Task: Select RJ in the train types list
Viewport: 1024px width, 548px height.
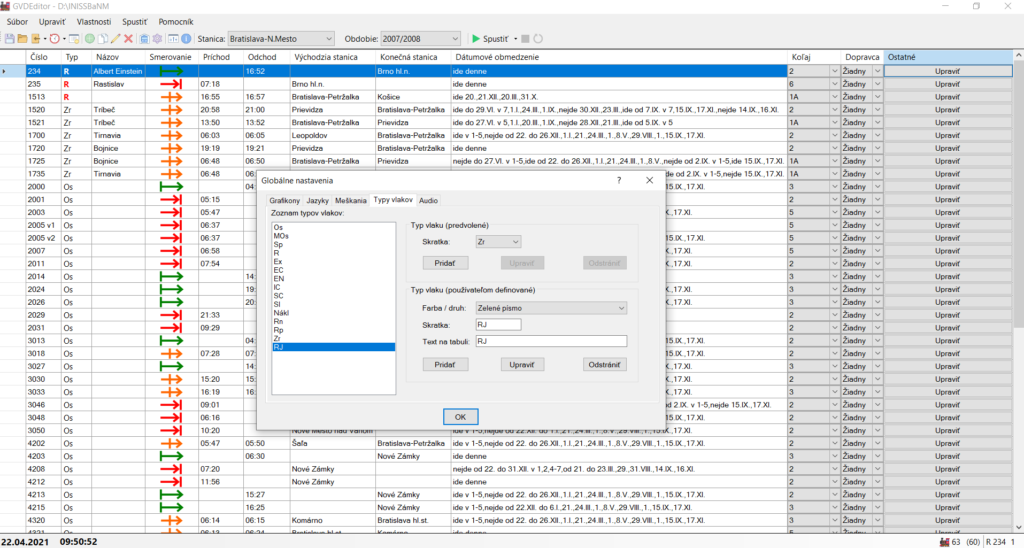Action: pos(333,347)
